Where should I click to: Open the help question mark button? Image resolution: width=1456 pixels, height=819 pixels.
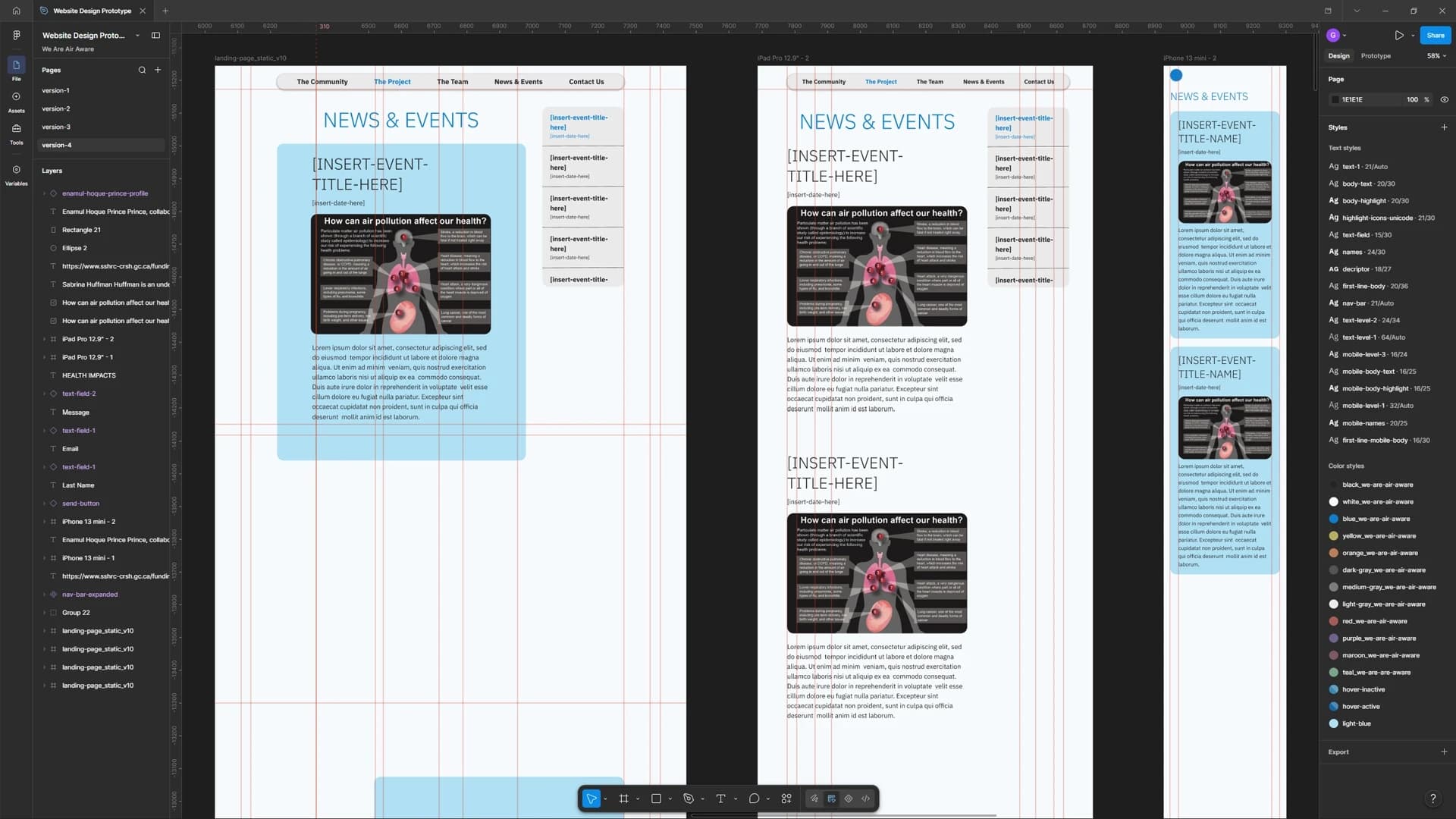click(1432, 799)
